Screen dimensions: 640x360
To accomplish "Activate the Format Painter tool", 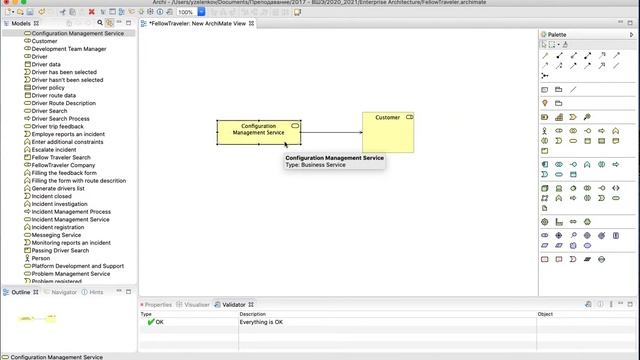I will click(x=566, y=44).
